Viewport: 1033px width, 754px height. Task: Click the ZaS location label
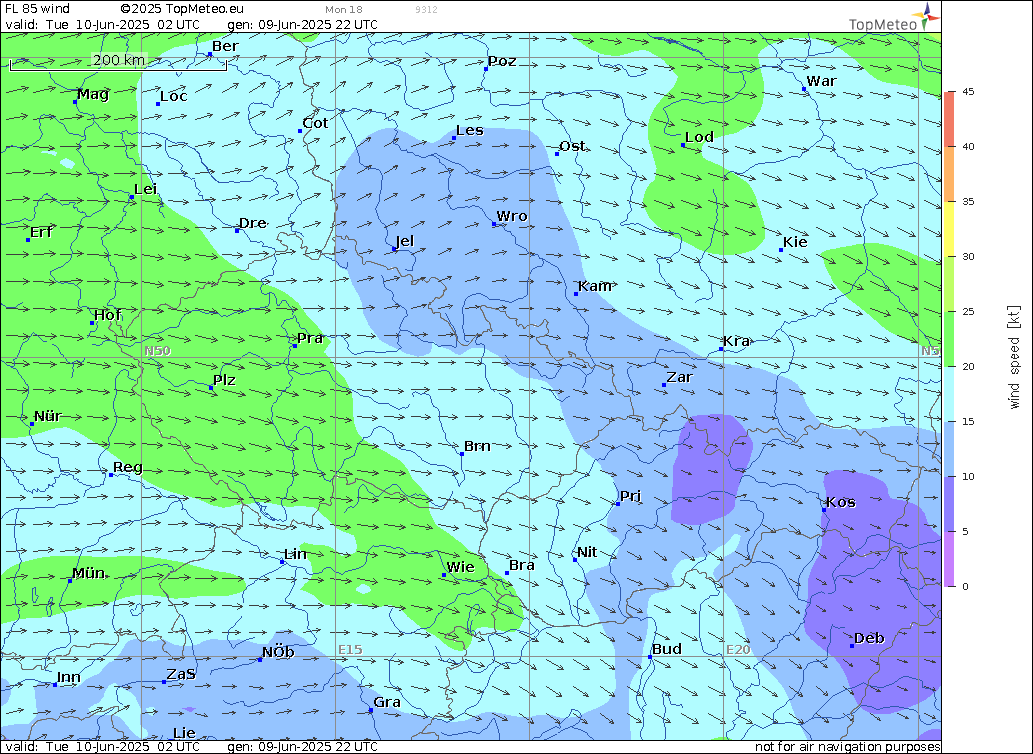[181, 674]
